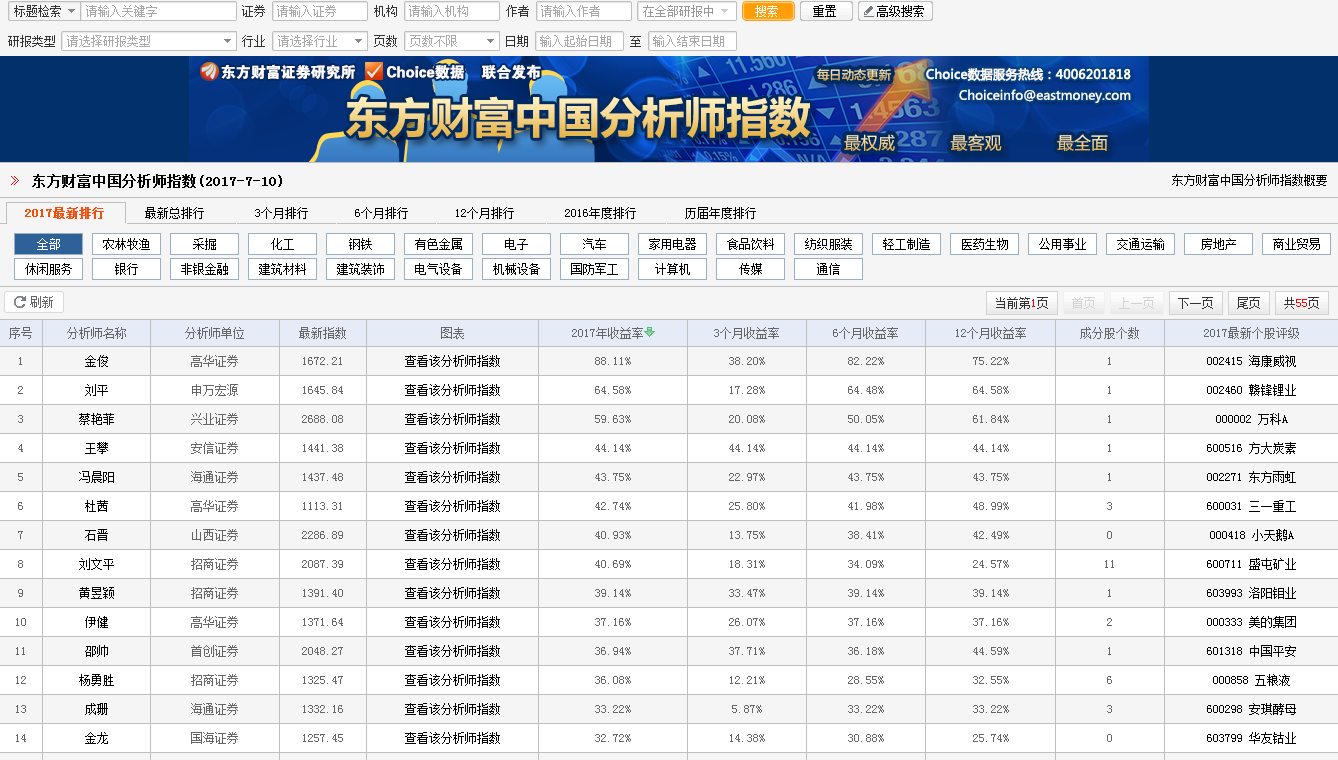This screenshot has height=760, width=1338.
Task: Sort by 成分股个数 column header
Action: tap(1110, 333)
